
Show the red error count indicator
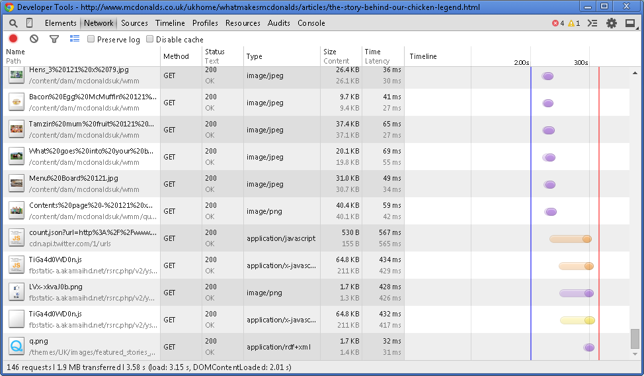click(558, 23)
